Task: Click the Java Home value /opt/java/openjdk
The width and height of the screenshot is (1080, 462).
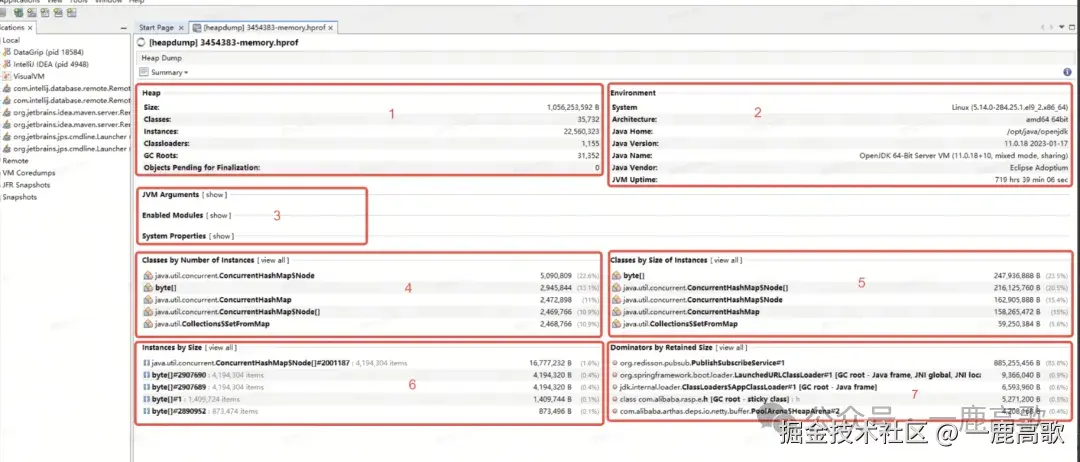Action: (1036, 132)
